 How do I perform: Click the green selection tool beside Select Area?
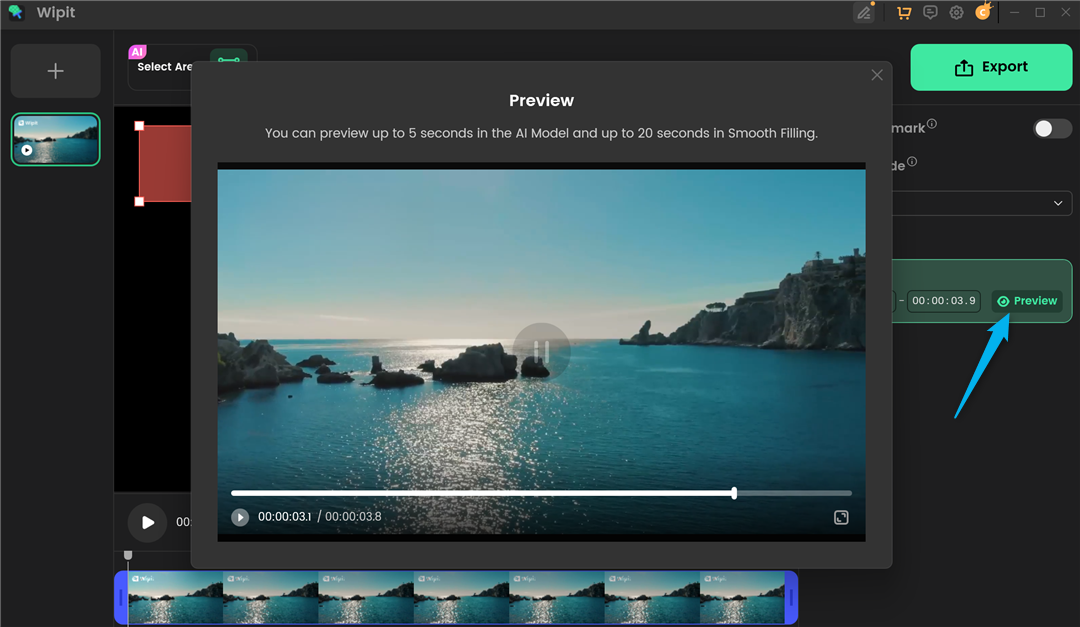click(x=229, y=60)
